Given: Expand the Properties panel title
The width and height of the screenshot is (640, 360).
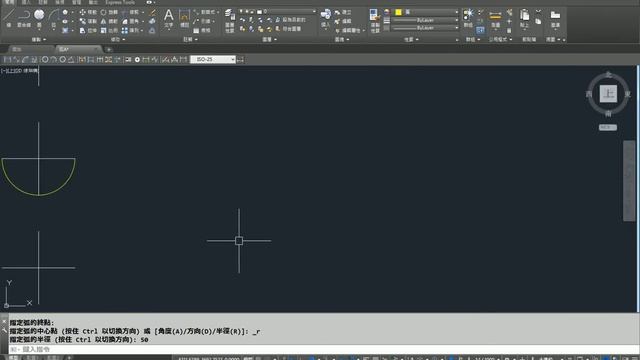Looking at the screenshot, I should (411, 40).
